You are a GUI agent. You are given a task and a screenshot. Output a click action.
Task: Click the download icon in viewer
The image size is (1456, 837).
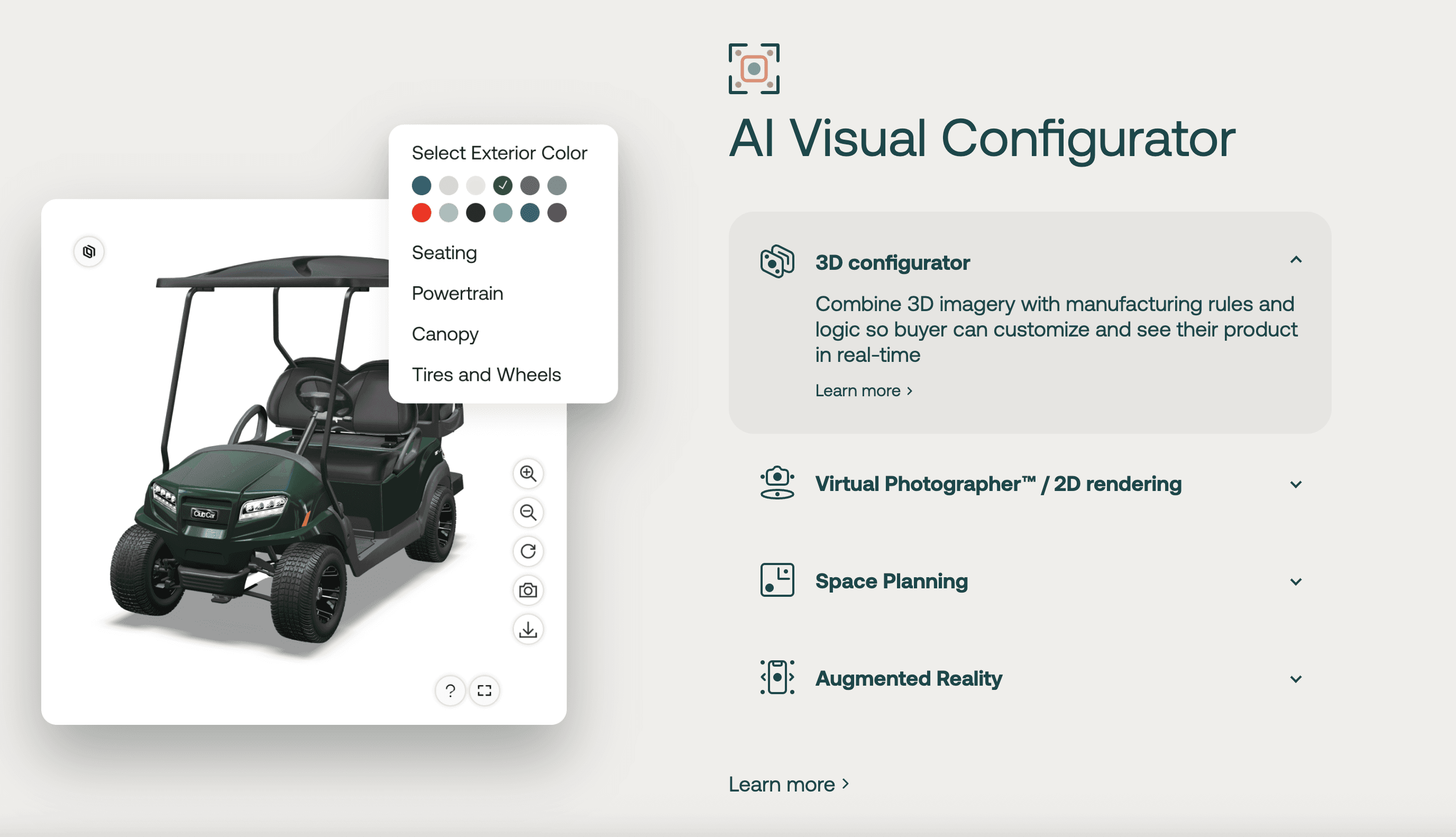point(528,630)
